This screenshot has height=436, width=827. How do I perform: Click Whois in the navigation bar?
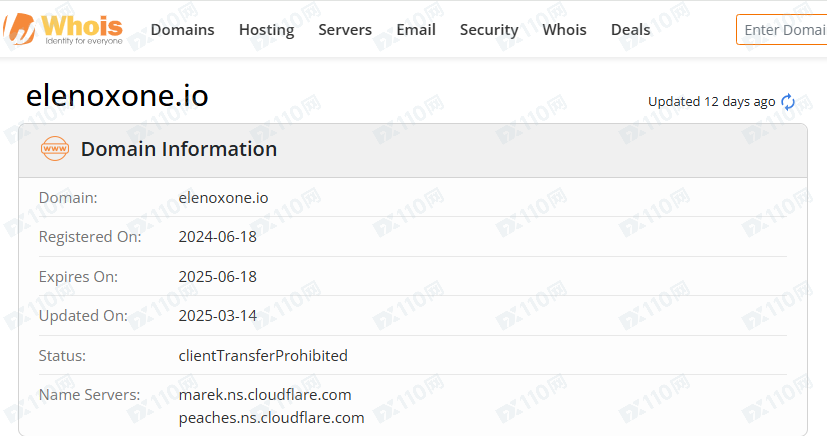565,30
